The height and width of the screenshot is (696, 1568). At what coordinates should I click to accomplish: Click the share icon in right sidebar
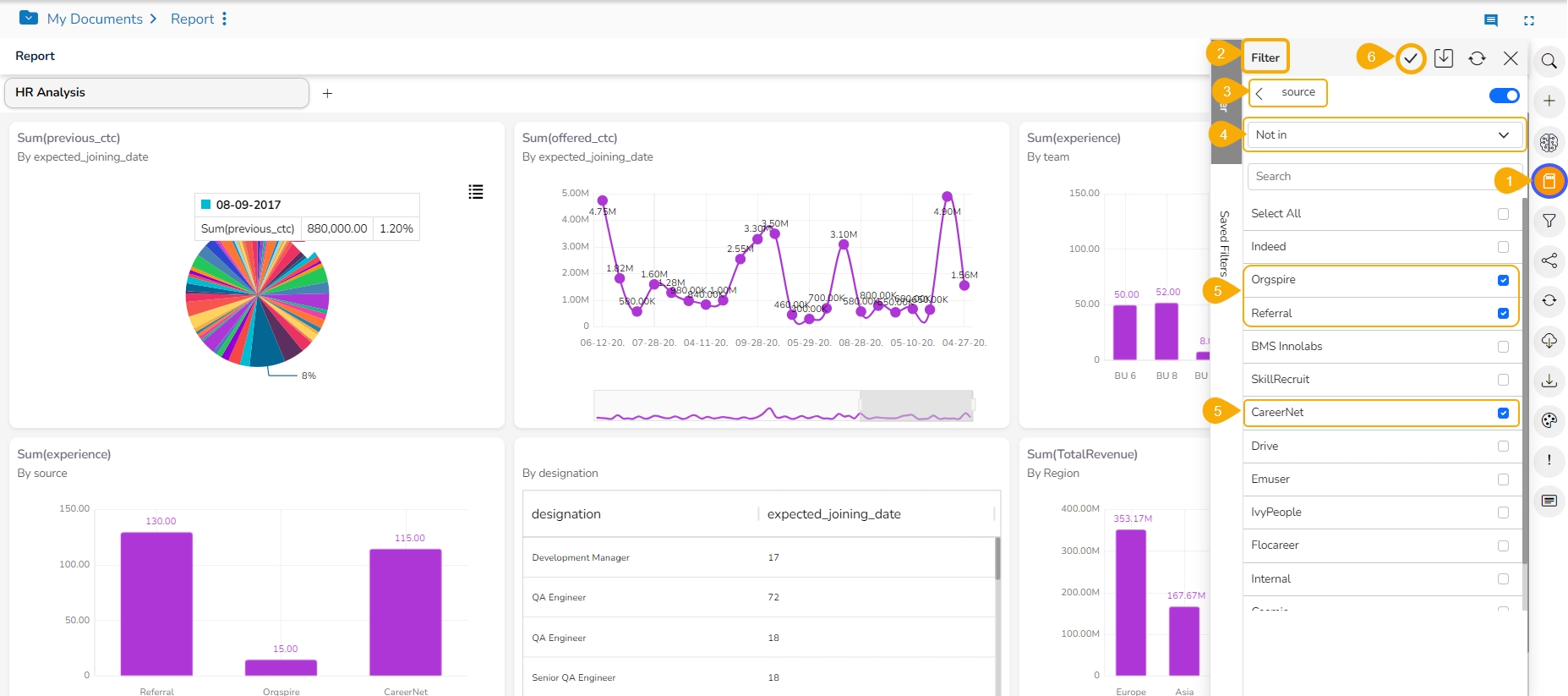click(x=1549, y=260)
